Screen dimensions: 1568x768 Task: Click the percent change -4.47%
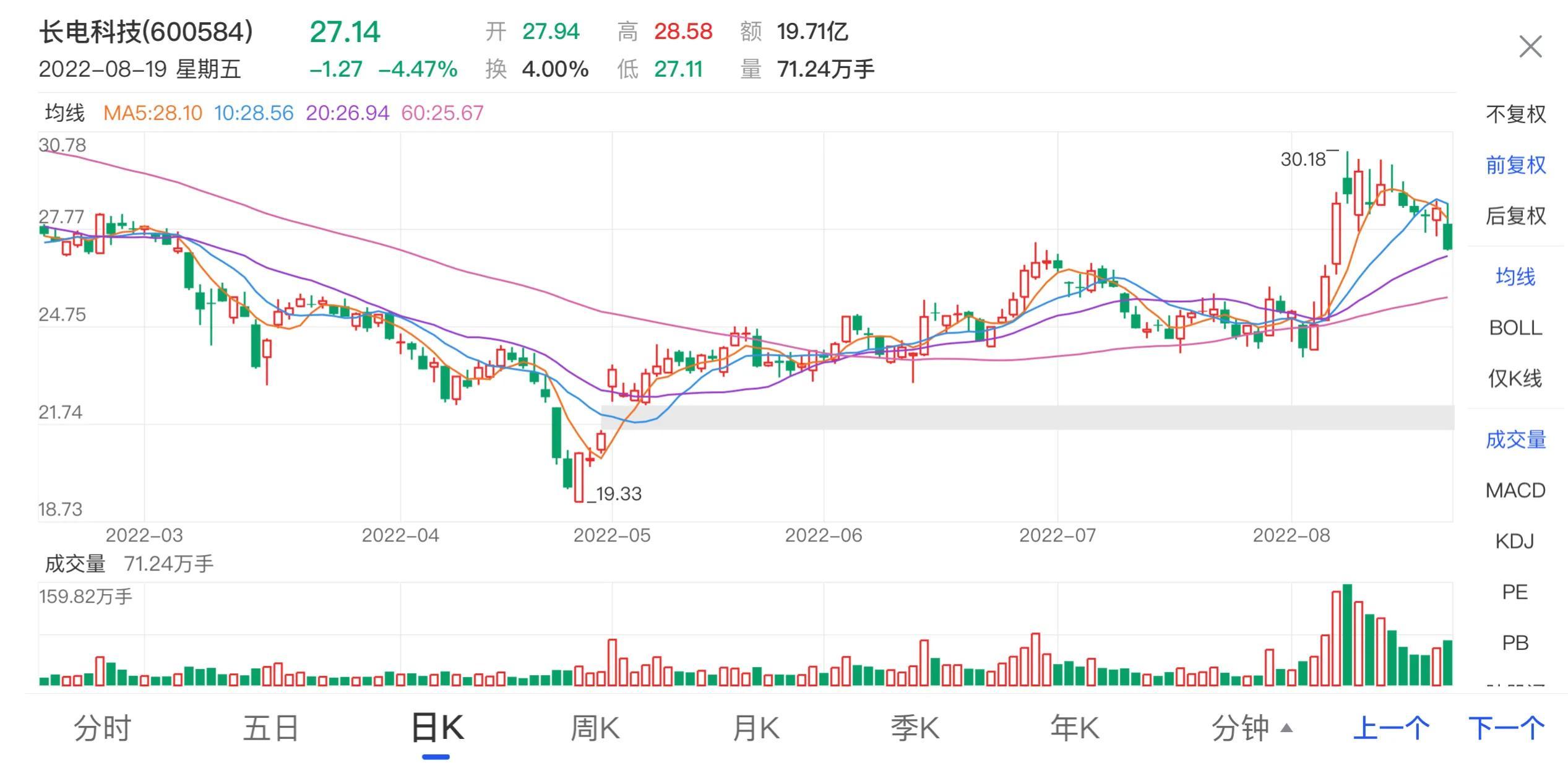coord(418,69)
